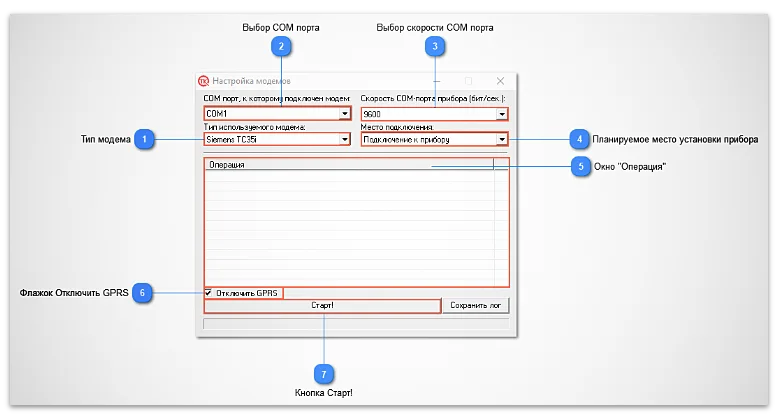Maximize the Настройка модемов window
Image resolution: width=780 pixels, height=418 pixels.
(468, 81)
